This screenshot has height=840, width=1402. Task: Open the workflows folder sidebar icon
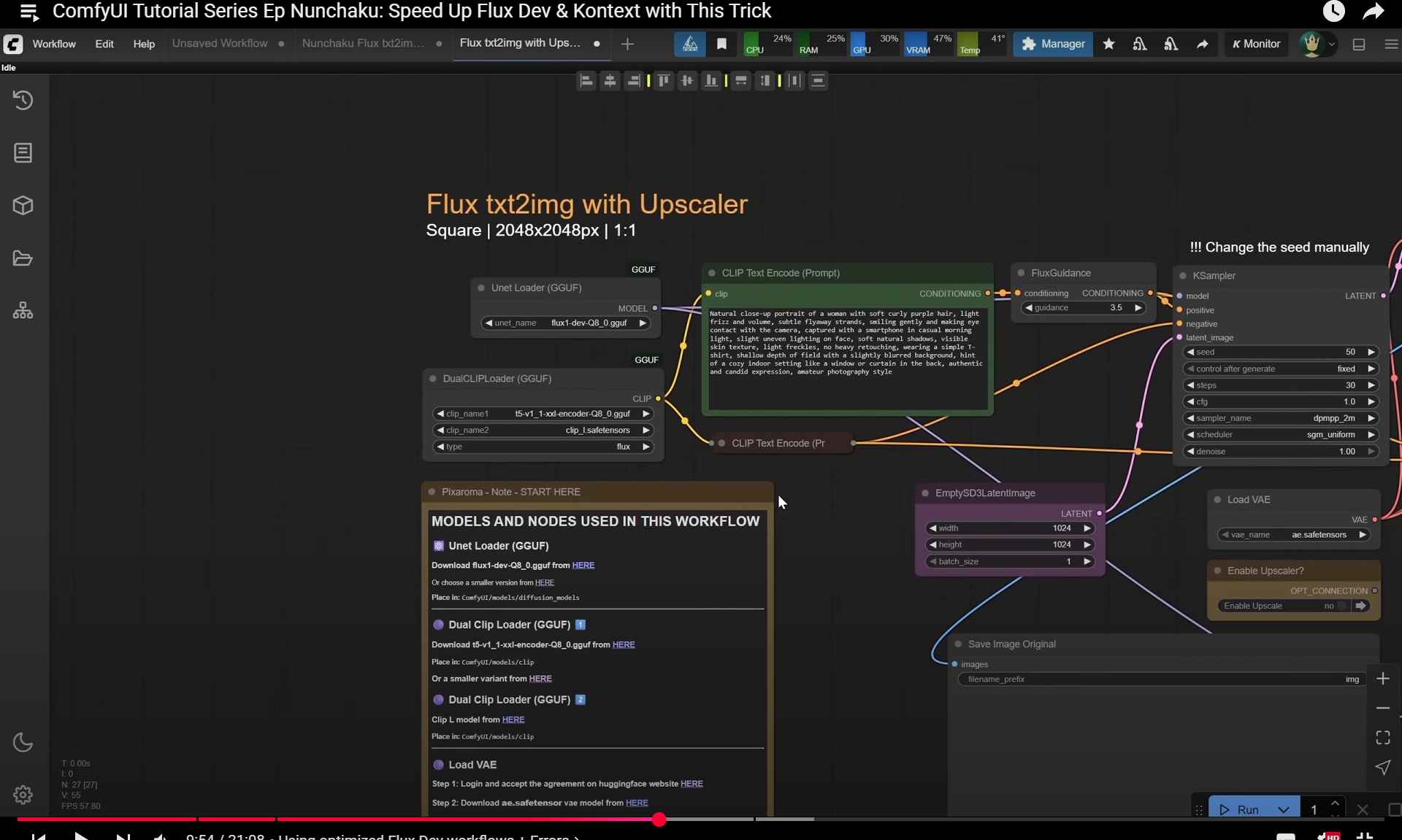click(23, 258)
